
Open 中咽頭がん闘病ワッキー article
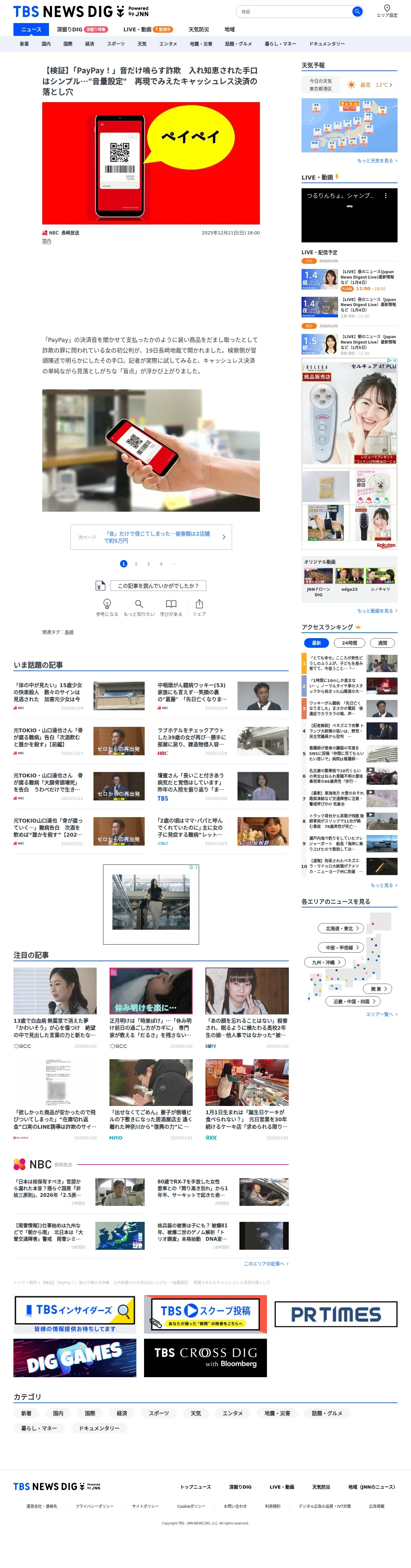(x=223, y=696)
